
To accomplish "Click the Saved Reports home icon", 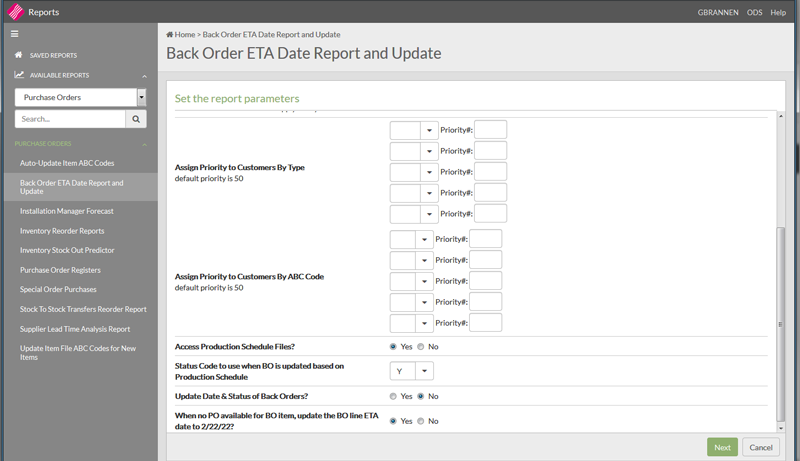I will pyautogui.click(x=18, y=55).
